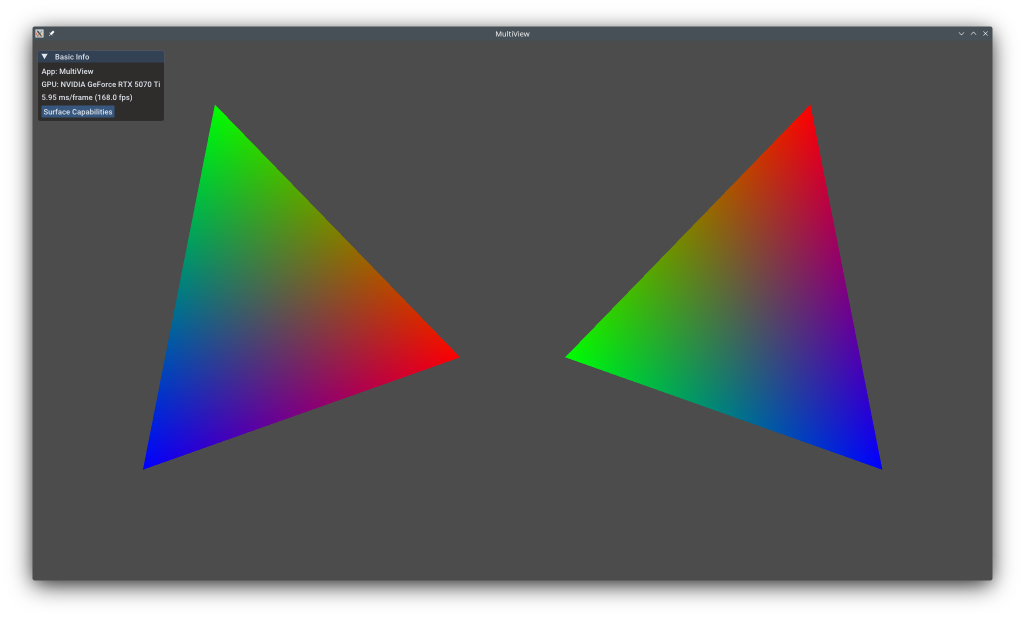Click the green apex of the left triangle
The height and width of the screenshot is (619, 1025).
click(x=215, y=112)
